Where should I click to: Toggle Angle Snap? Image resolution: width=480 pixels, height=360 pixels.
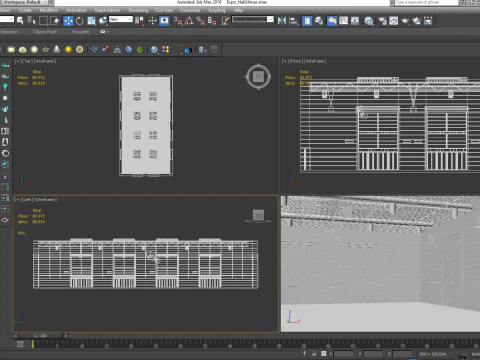(x=189, y=21)
